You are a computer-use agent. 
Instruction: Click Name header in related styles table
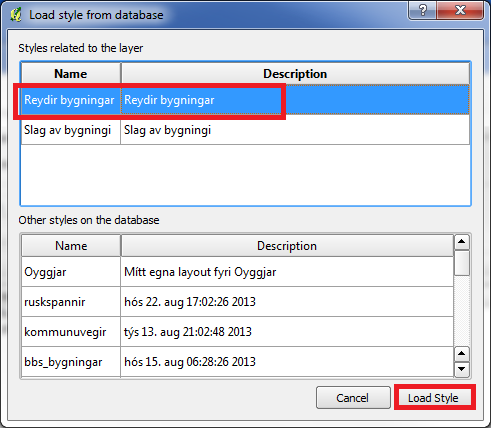[x=71, y=73]
